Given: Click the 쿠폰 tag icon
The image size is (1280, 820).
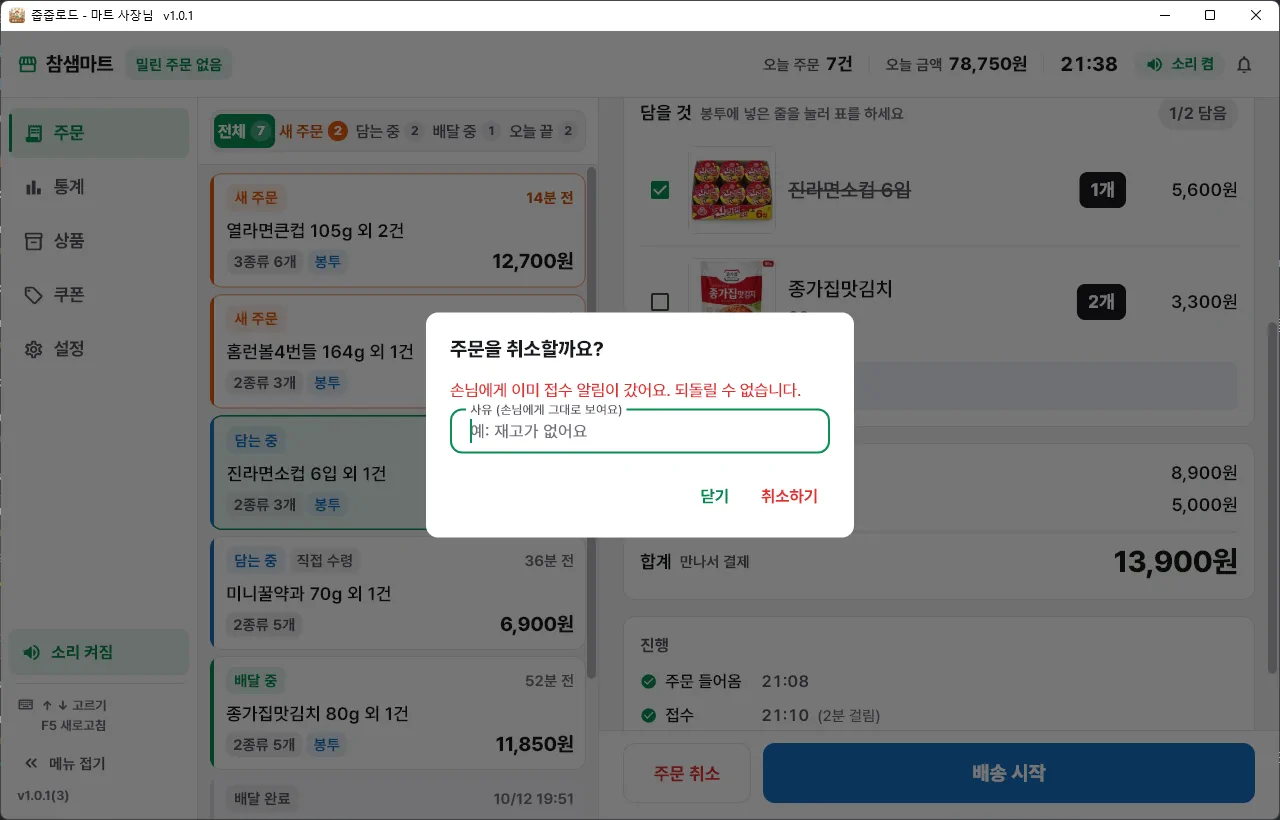Looking at the screenshot, I should click(34, 295).
